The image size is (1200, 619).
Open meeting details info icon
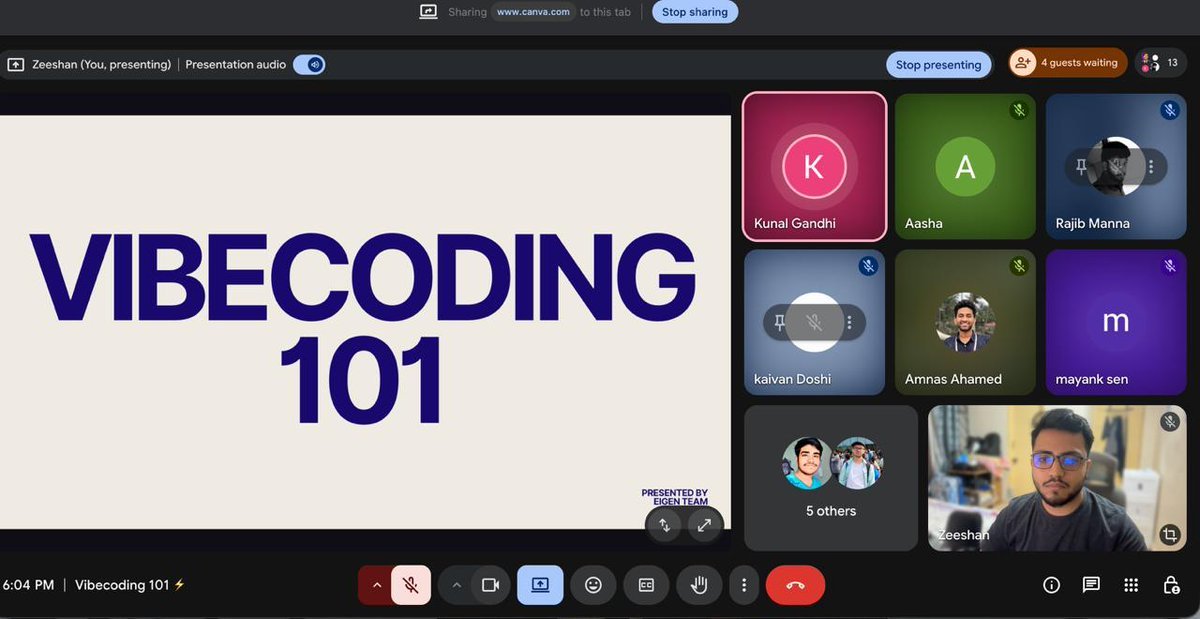pos(1051,586)
